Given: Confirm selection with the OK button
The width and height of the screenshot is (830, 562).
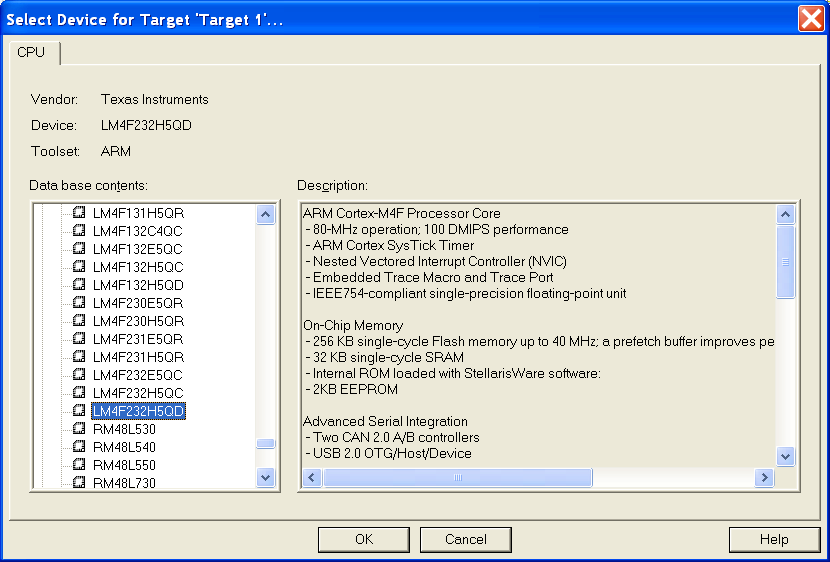Looking at the screenshot, I should [x=364, y=539].
